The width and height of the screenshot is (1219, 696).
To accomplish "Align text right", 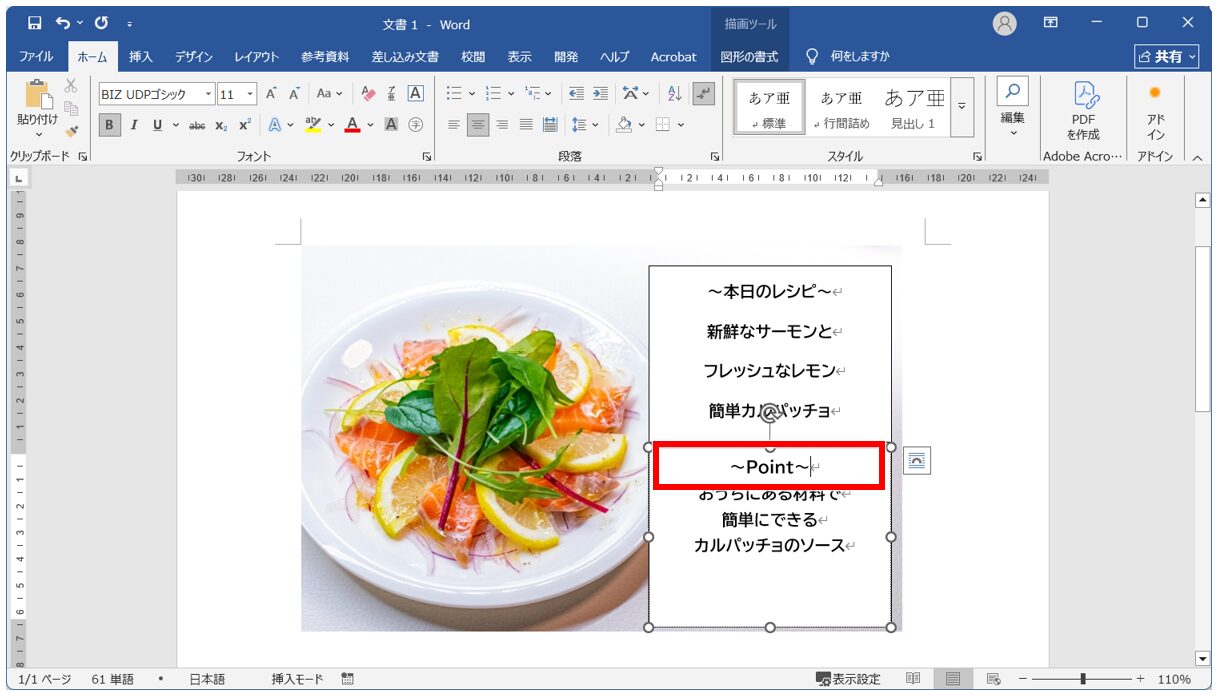I will (x=502, y=125).
